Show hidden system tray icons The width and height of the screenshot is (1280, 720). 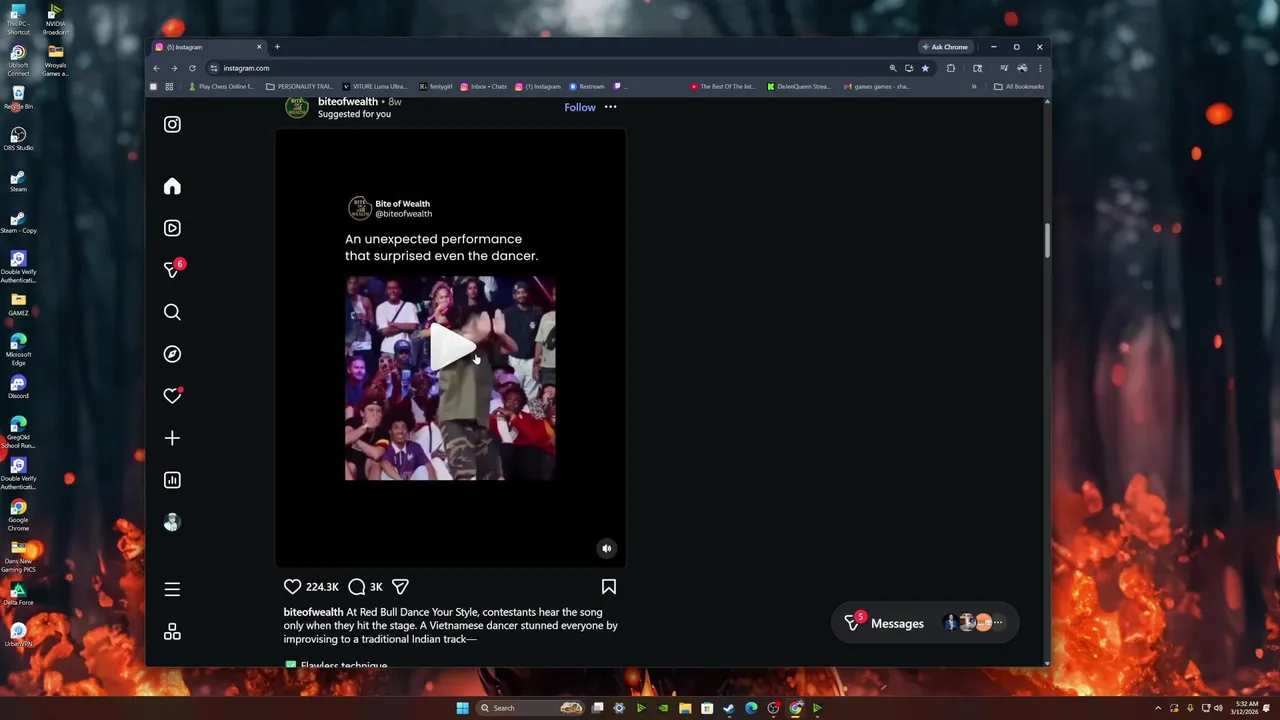[1159, 708]
